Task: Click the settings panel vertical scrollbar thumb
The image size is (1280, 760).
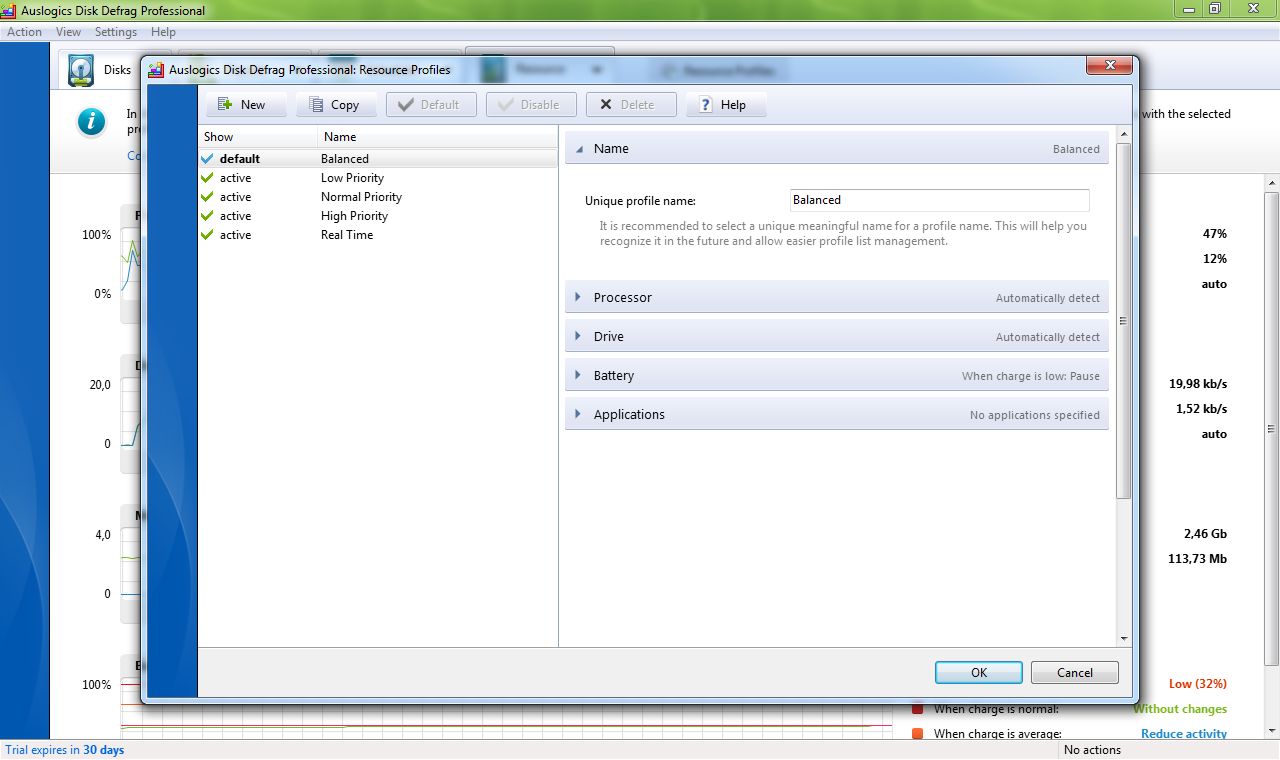Action: [1123, 321]
